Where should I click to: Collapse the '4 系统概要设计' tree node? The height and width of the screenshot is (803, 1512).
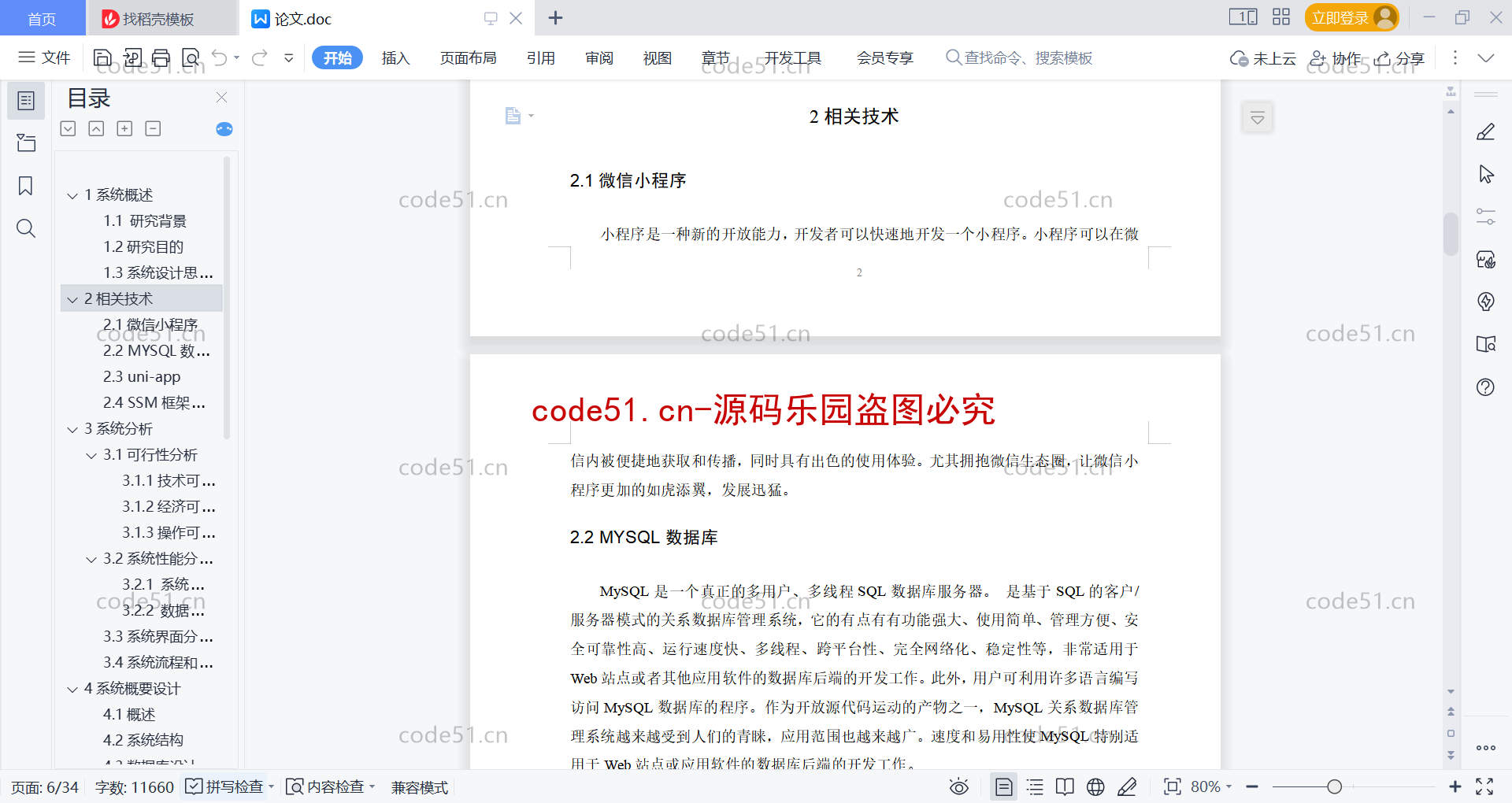[72, 689]
